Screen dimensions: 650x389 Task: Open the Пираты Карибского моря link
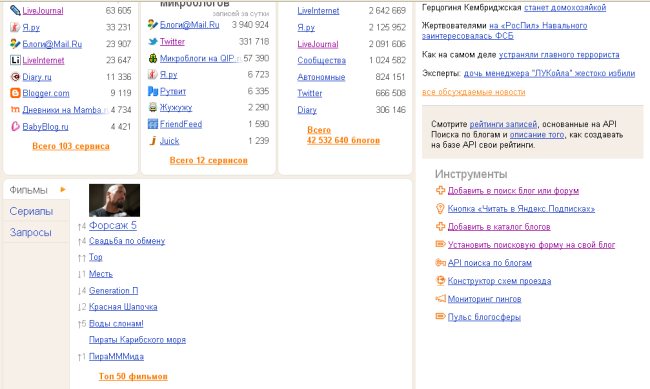pos(137,340)
